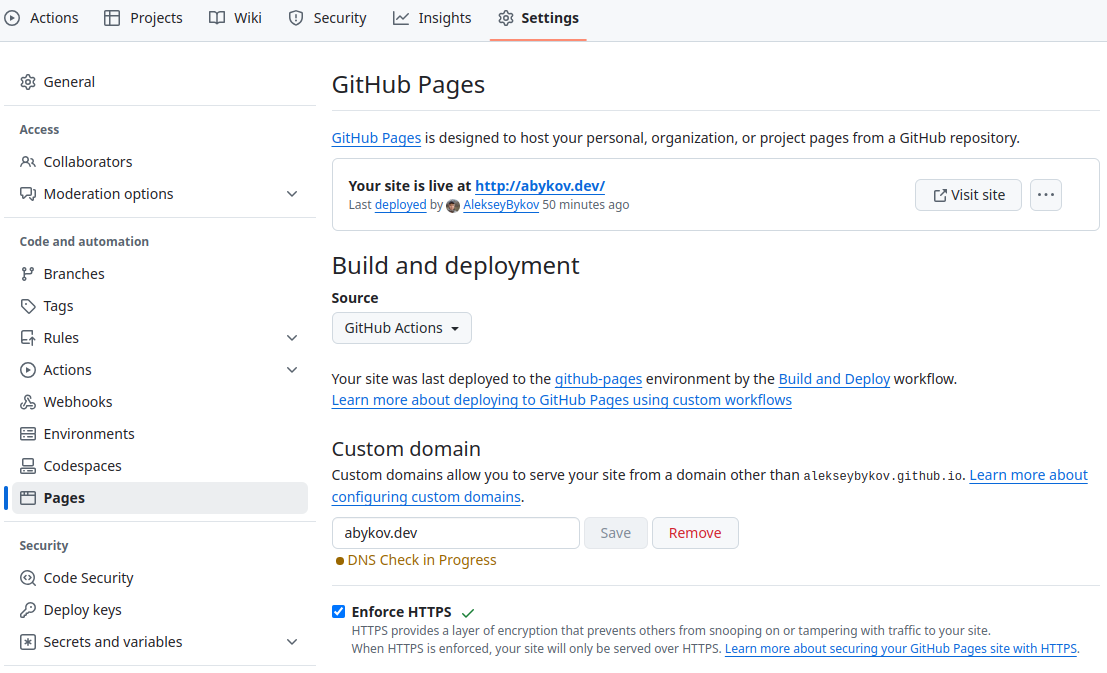
Task: Expand the sidebar Actions chevron
Action: coord(292,369)
